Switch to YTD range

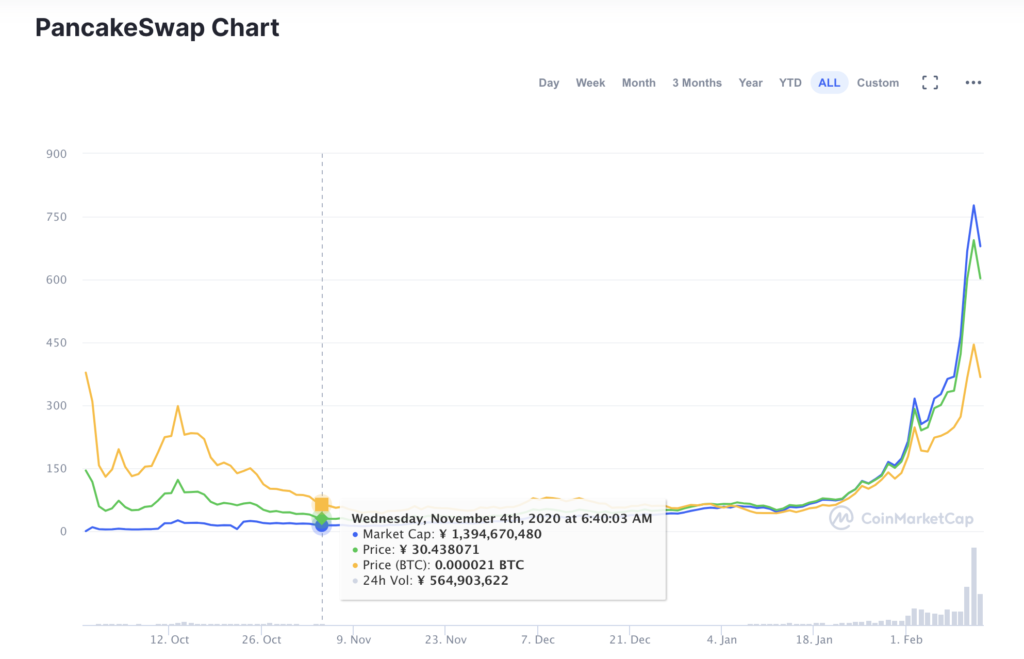(790, 83)
